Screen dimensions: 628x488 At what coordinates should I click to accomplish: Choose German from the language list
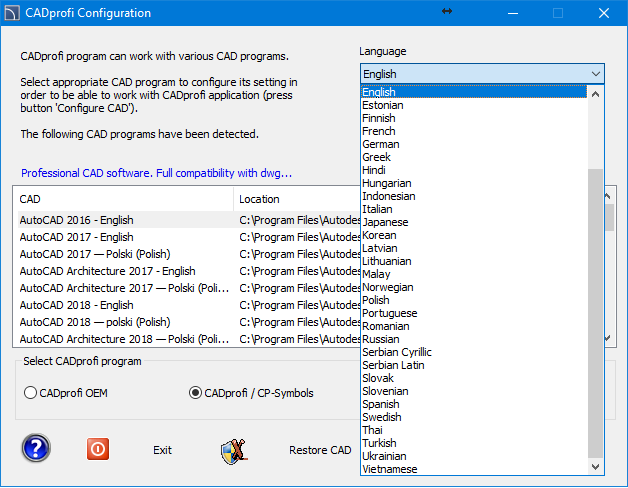474,144
